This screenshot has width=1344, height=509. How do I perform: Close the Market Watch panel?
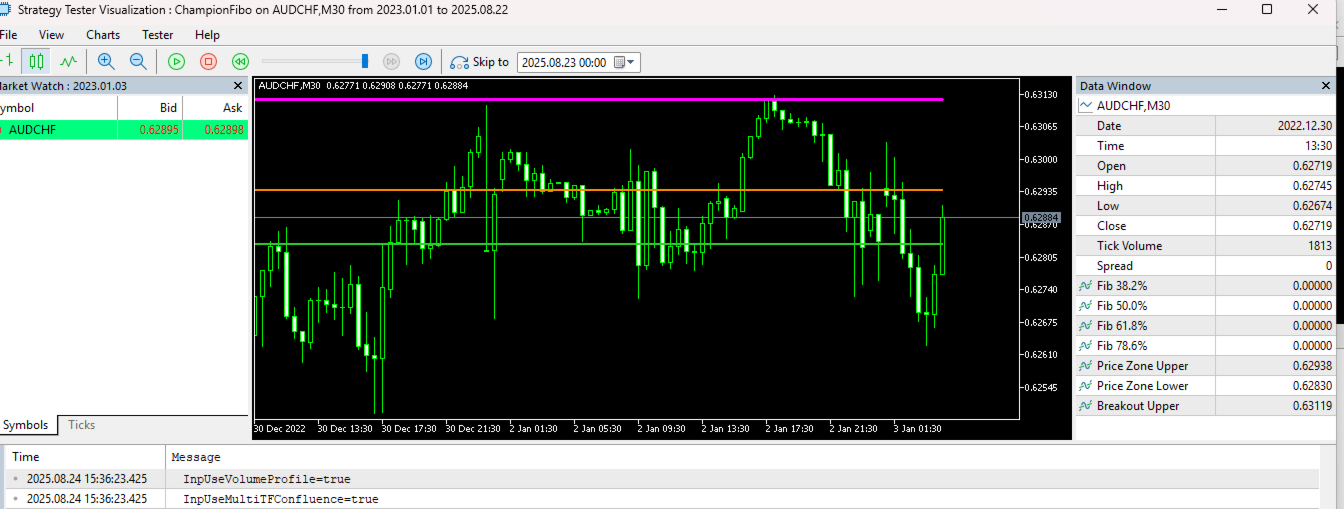[238, 86]
